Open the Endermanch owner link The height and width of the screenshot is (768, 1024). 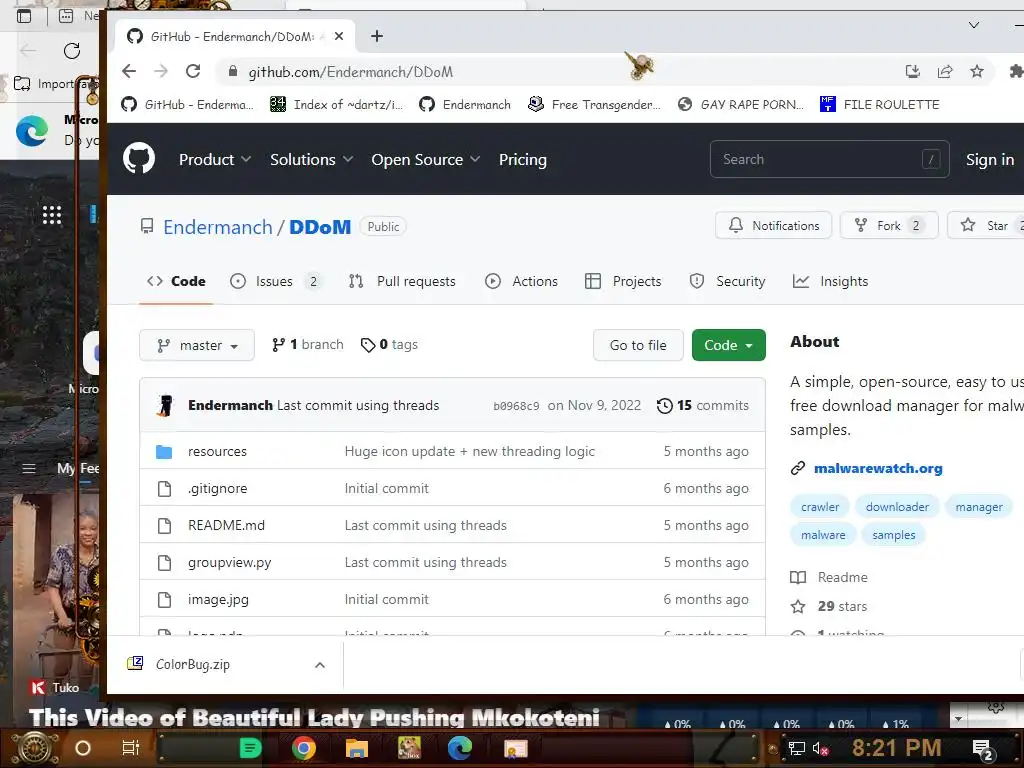pos(217,227)
